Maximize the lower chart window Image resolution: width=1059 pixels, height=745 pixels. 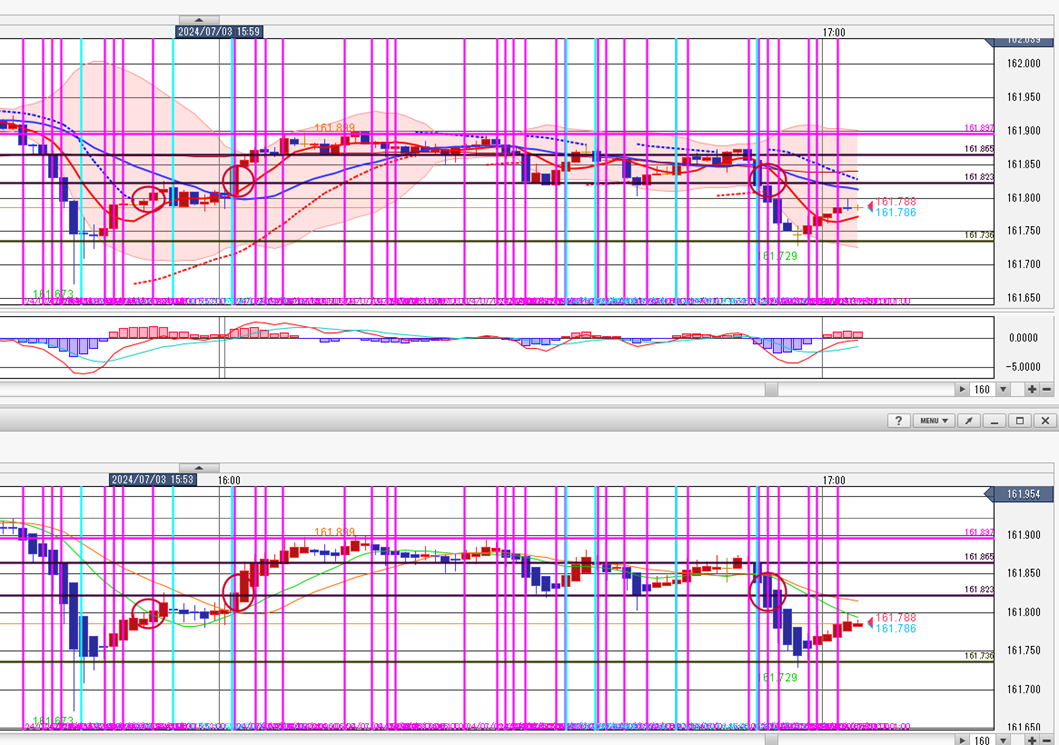[1020, 421]
